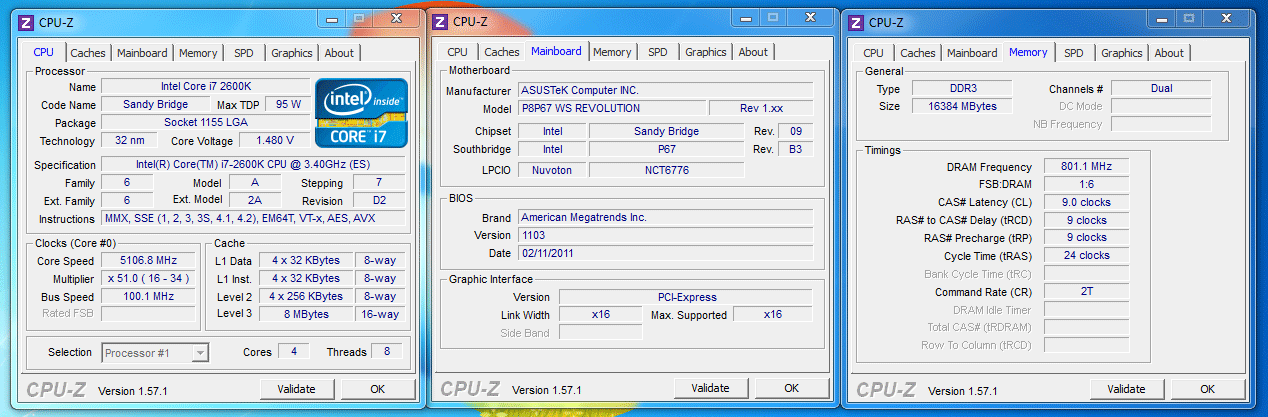This screenshot has height=417, width=1268.
Task: Click OK in the CPU window
Action: click(377, 389)
